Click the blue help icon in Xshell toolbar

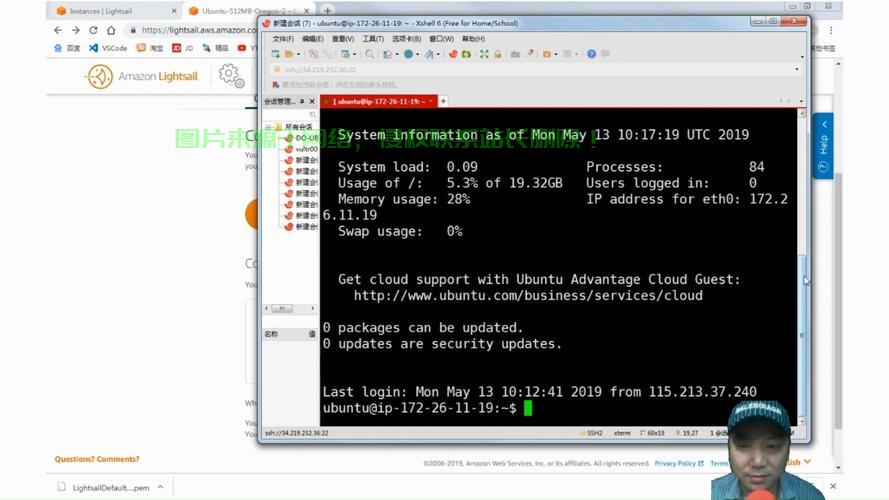click(591, 54)
